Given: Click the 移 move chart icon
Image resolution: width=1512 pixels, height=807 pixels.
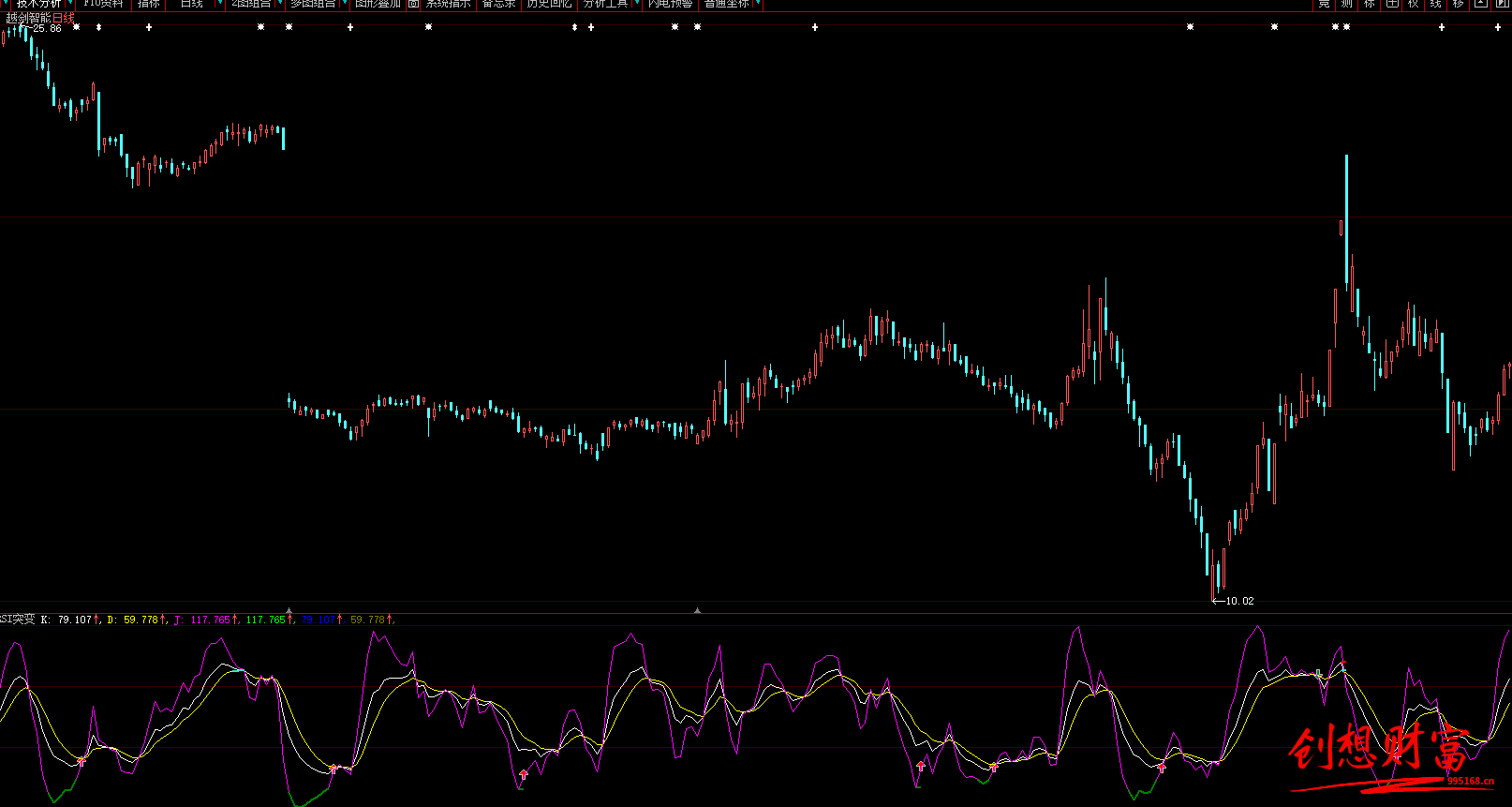Looking at the screenshot, I should (1458, 4).
